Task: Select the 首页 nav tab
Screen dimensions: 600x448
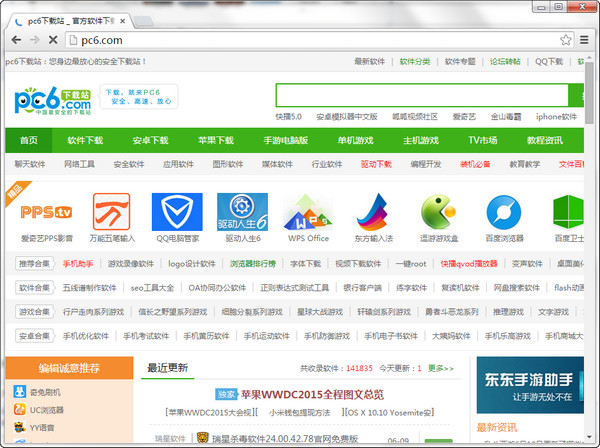Action: tap(29, 140)
